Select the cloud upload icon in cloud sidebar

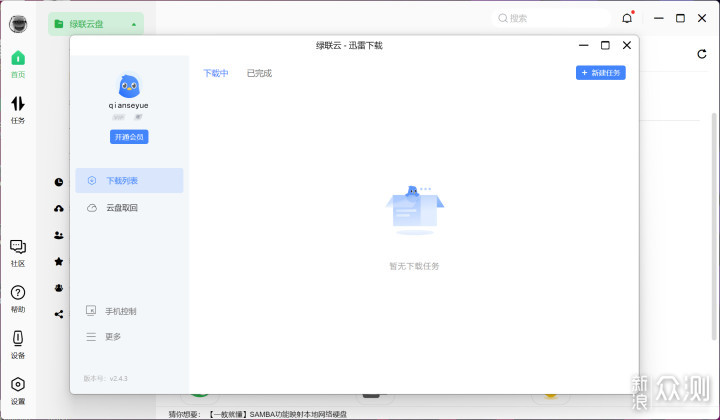pos(59,209)
